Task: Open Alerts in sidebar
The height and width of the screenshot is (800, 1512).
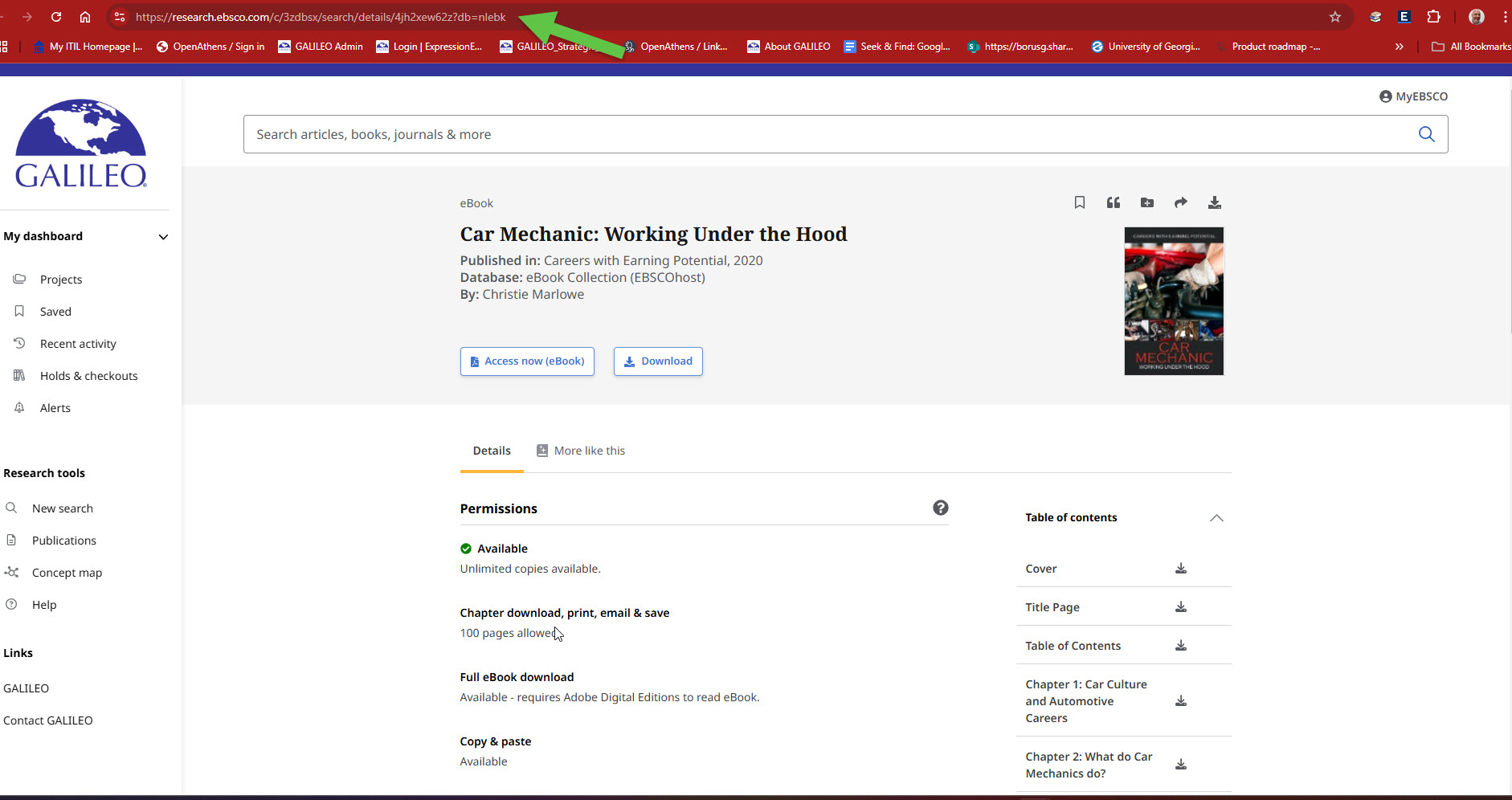Action: point(55,408)
